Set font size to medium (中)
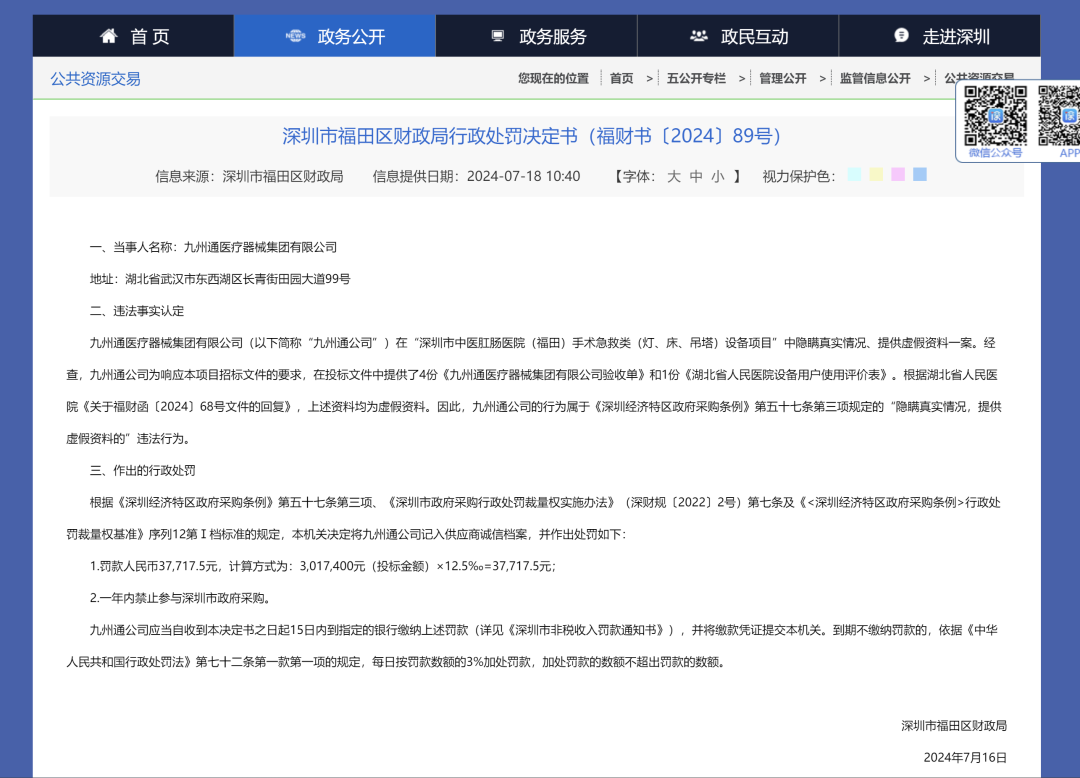 [696, 176]
